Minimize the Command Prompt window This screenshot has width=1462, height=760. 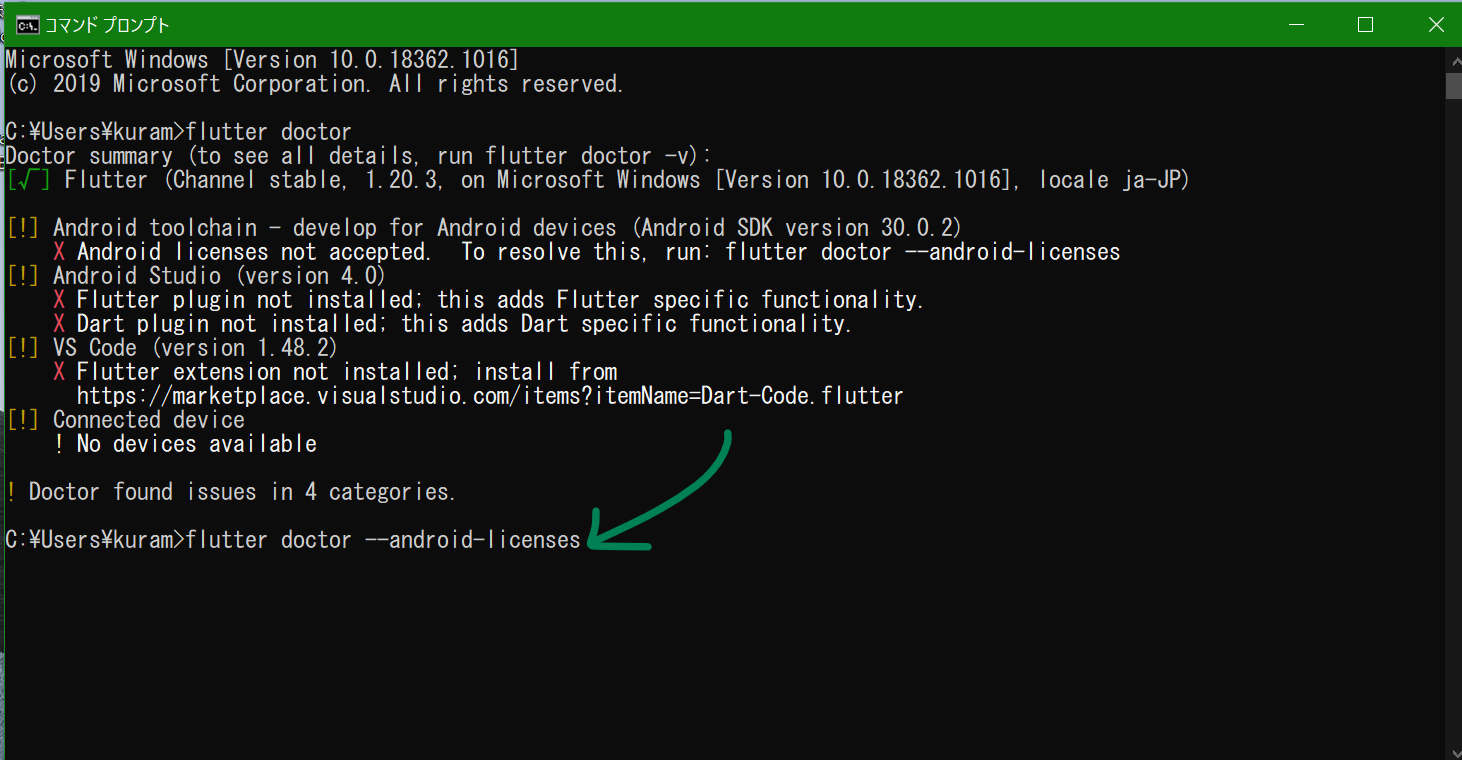pos(1295,23)
